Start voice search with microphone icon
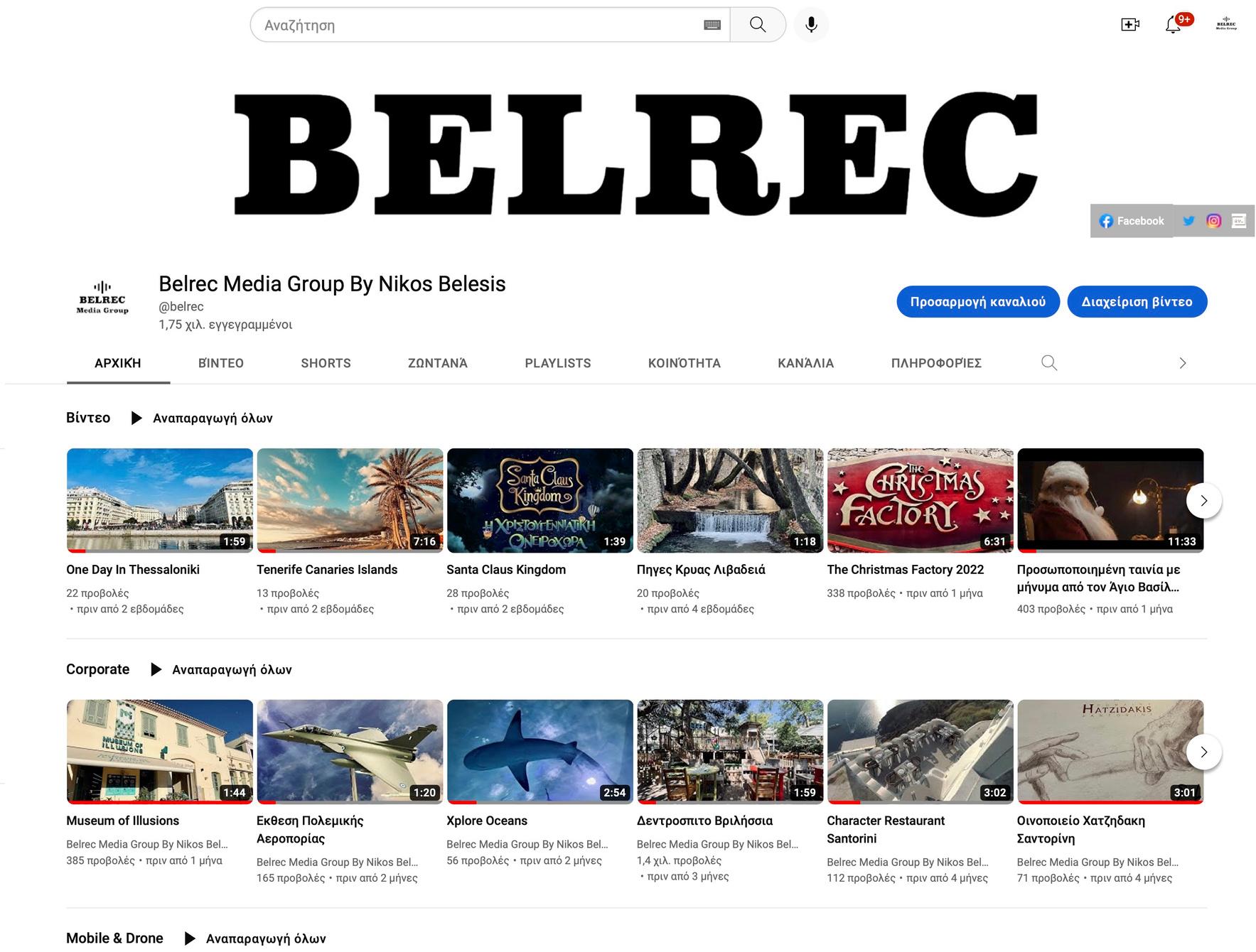The image size is (1256, 952). tap(811, 25)
